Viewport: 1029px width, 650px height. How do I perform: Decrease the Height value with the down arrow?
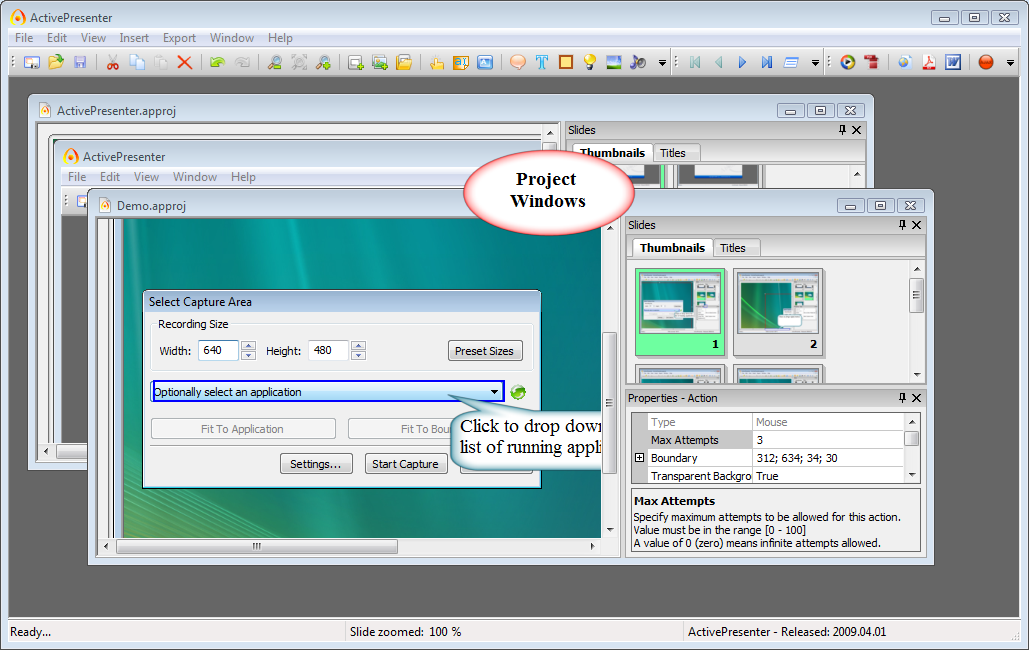(358, 355)
